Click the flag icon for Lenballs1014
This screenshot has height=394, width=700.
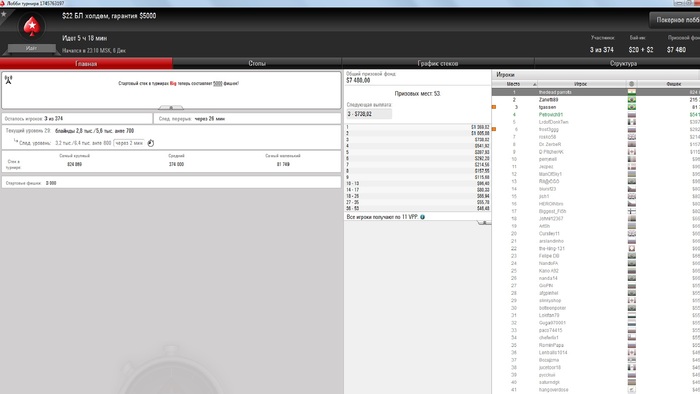click(632, 353)
